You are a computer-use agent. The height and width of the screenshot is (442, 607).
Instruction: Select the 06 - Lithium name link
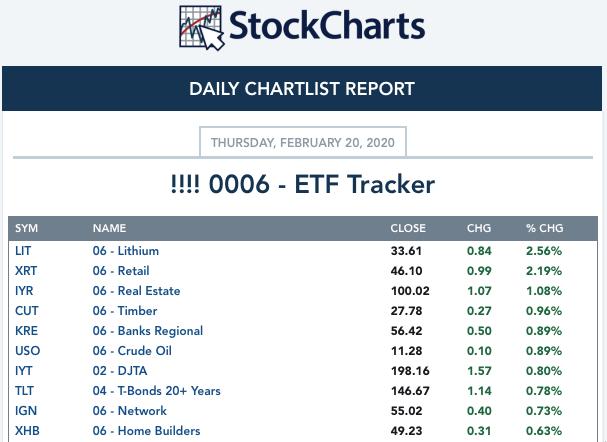[x=126, y=251]
